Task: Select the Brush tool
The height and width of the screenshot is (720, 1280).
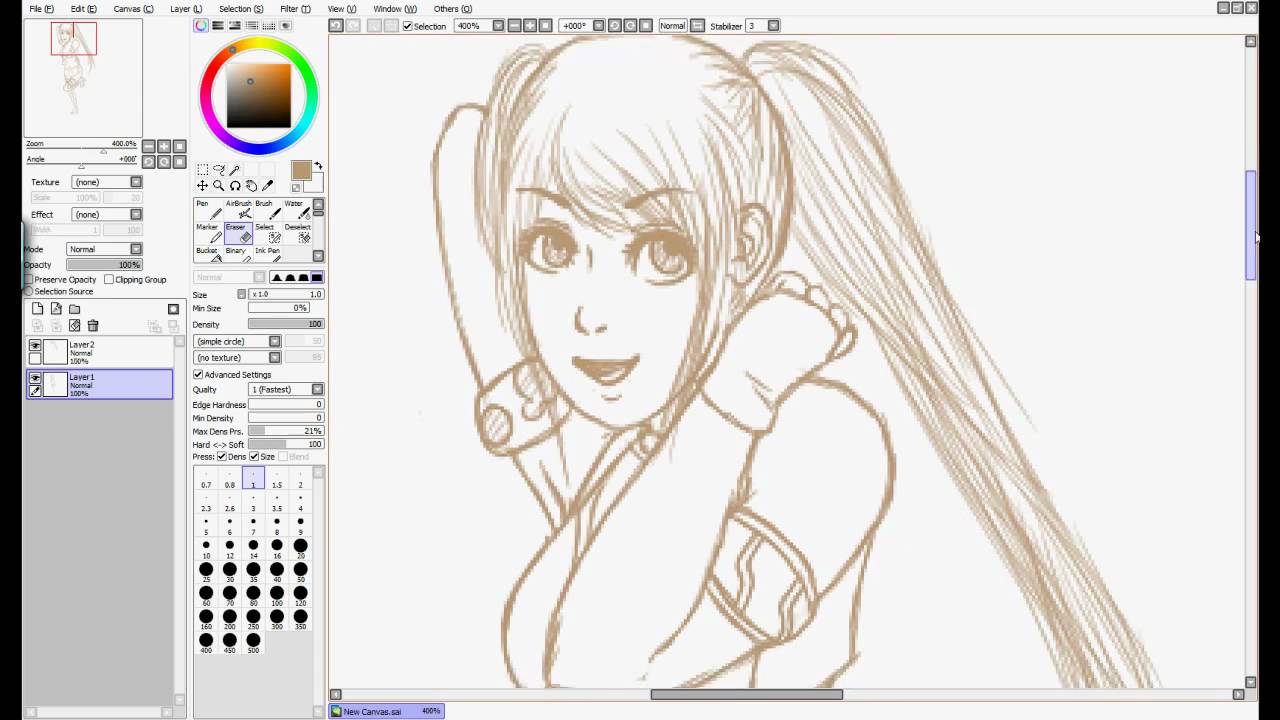Action: tap(267, 210)
